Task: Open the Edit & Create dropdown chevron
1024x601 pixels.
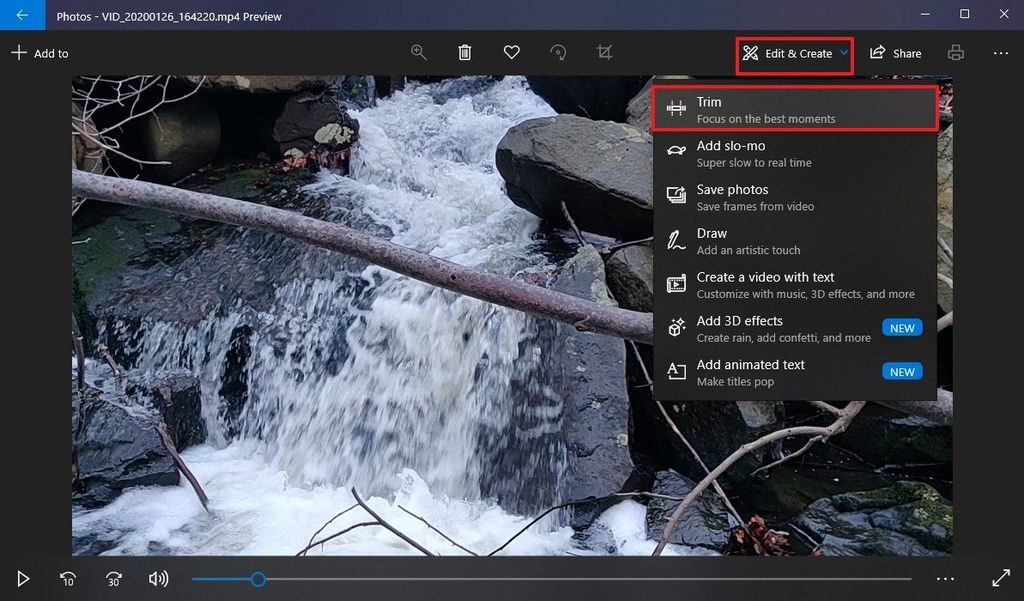Action: coord(843,53)
